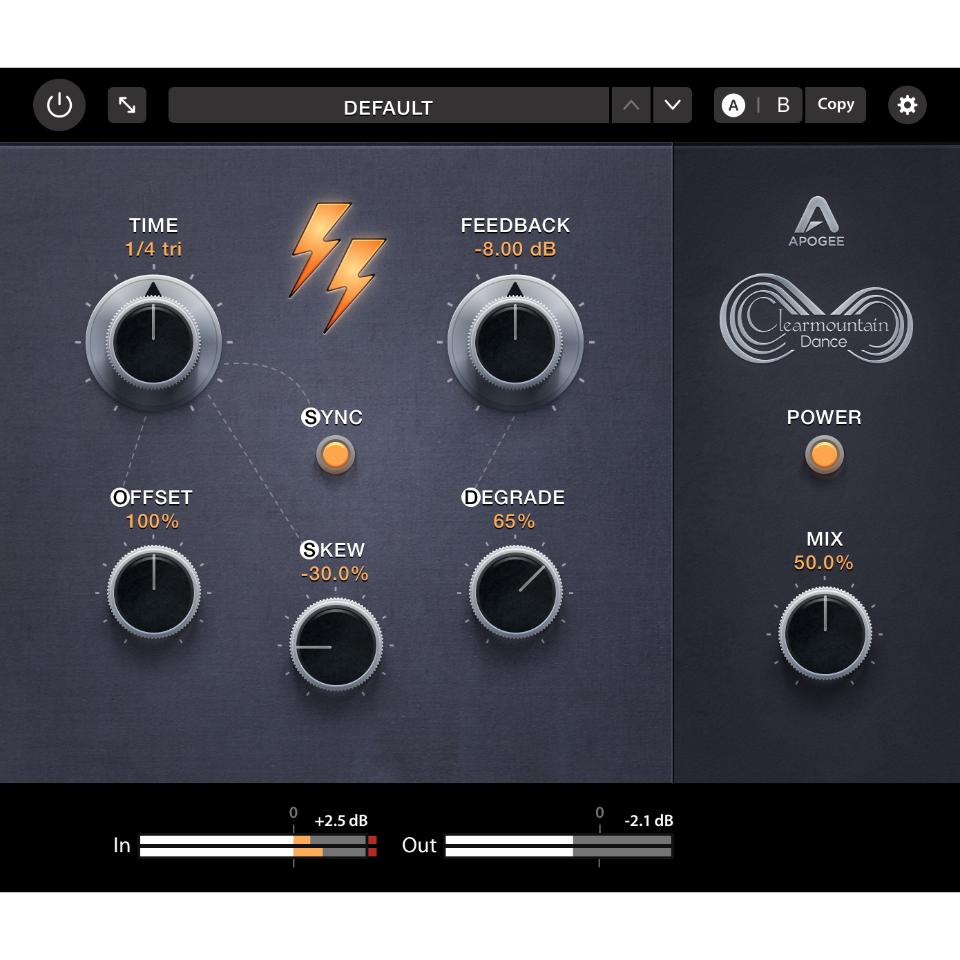
Task: Switch to preset slot B
Action: (x=783, y=105)
